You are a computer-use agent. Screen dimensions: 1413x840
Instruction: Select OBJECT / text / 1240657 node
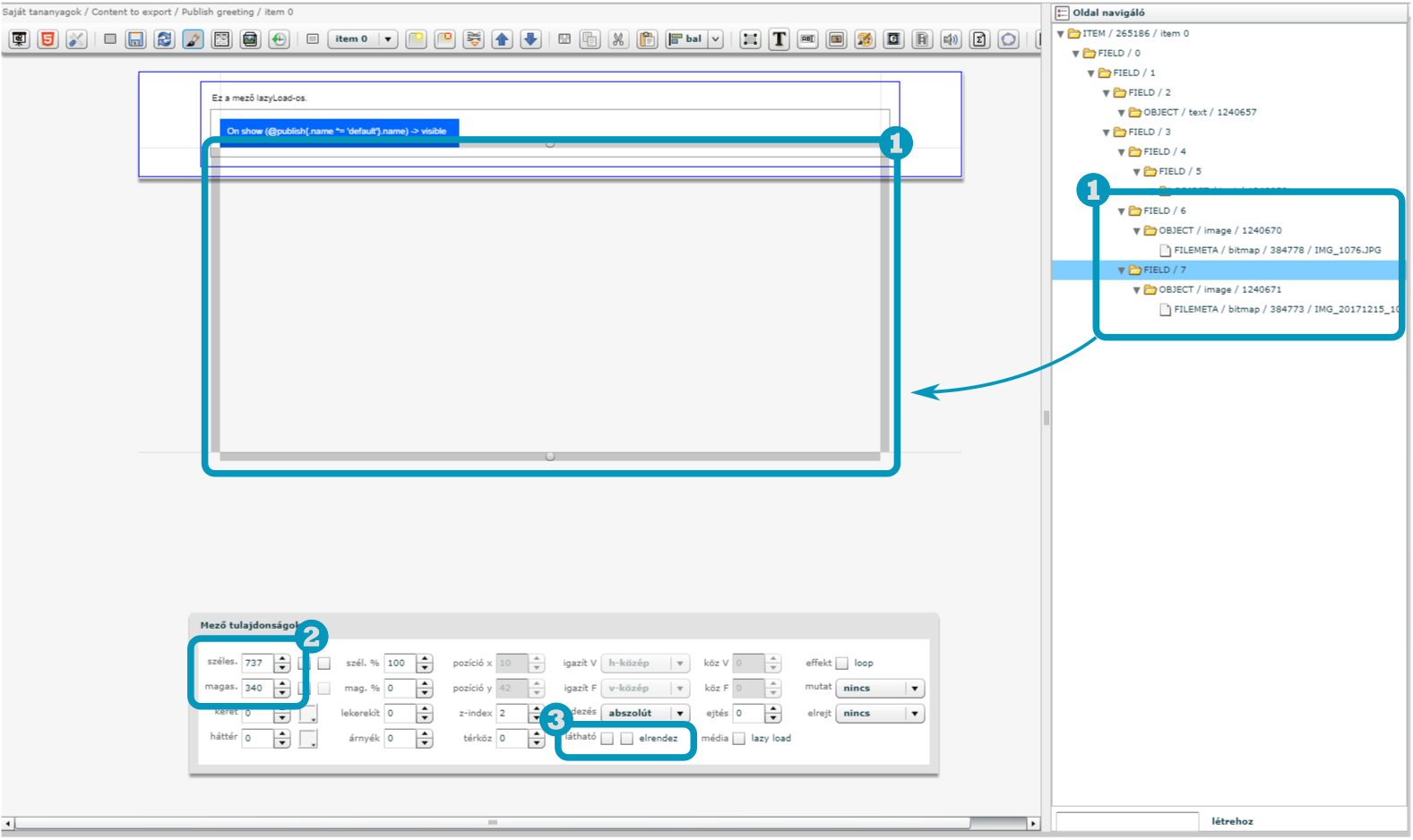tap(1199, 112)
